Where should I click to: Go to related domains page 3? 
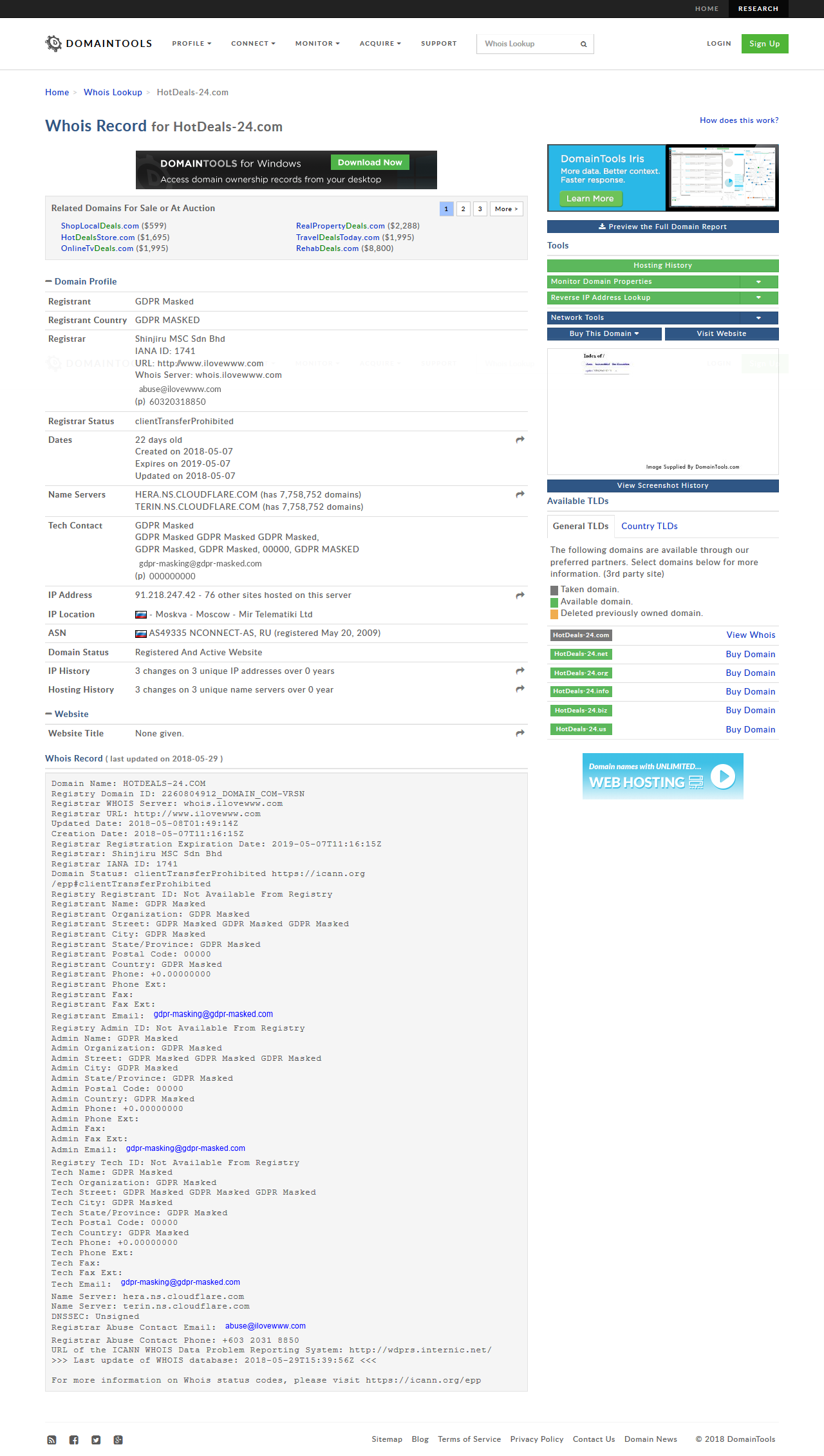click(480, 209)
